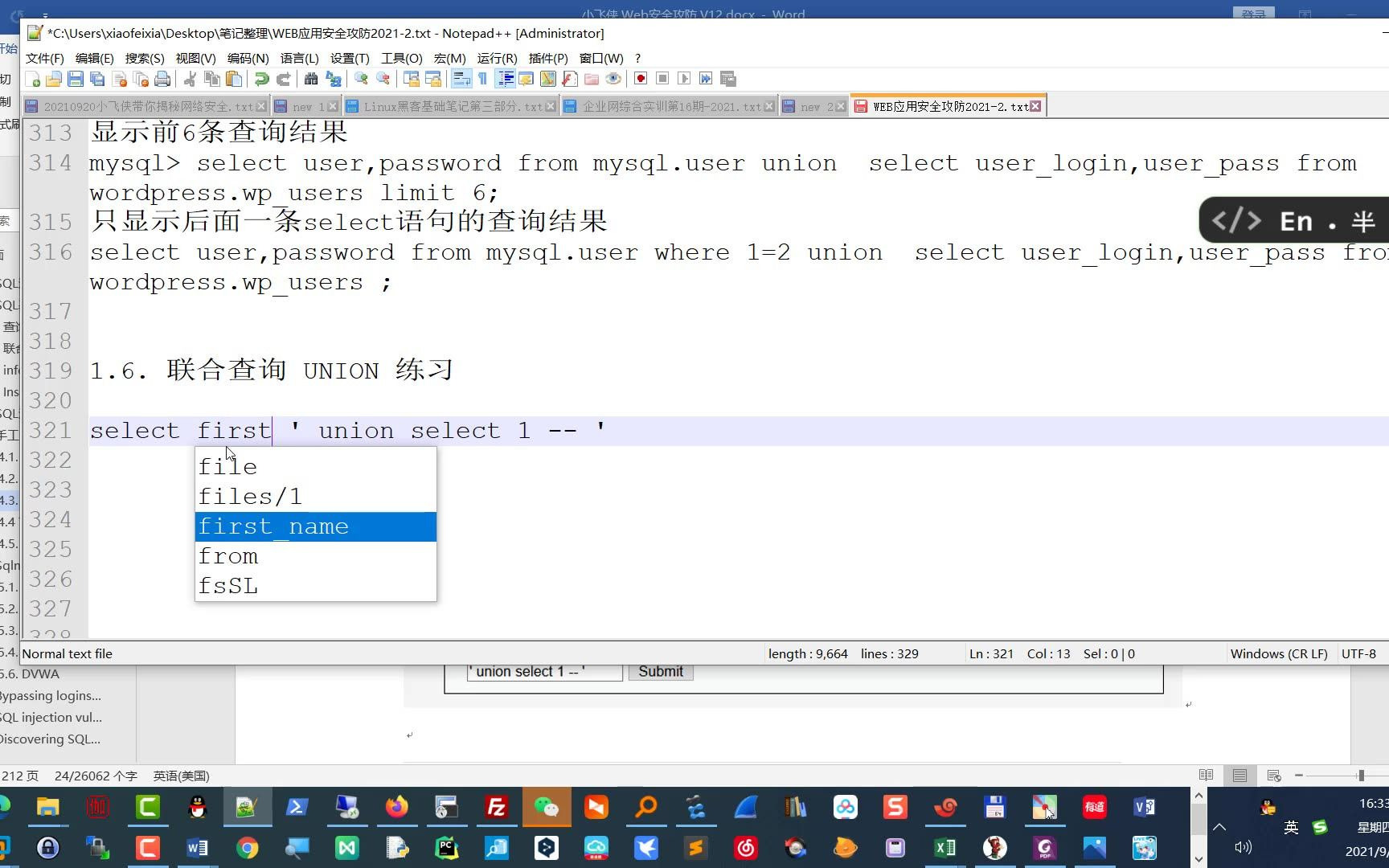The image size is (1389, 868).
Task: Select first_name from the autocomplete dropdown
Action: (273, 526)
